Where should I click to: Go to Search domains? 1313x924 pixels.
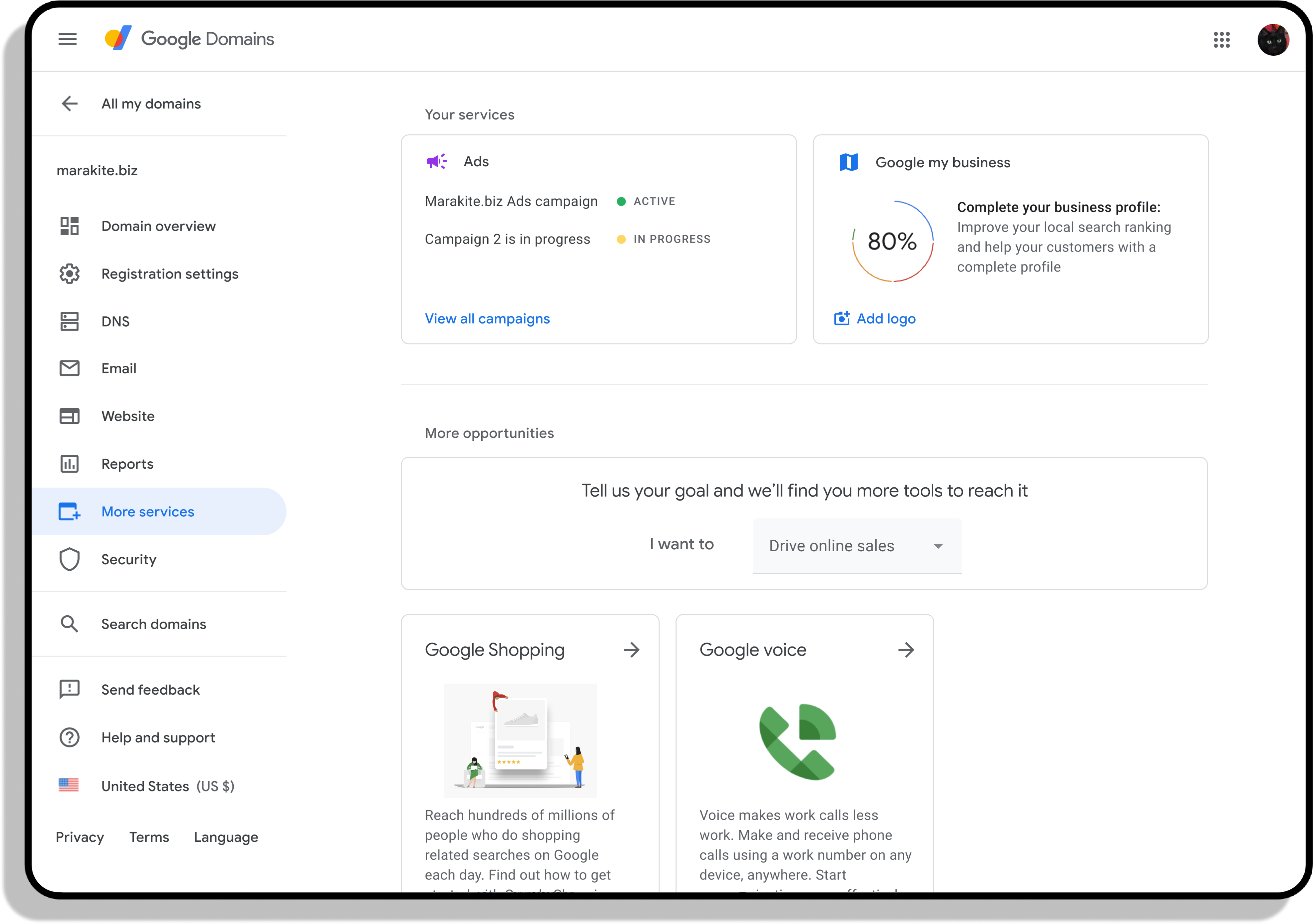(x=159, y=624)
